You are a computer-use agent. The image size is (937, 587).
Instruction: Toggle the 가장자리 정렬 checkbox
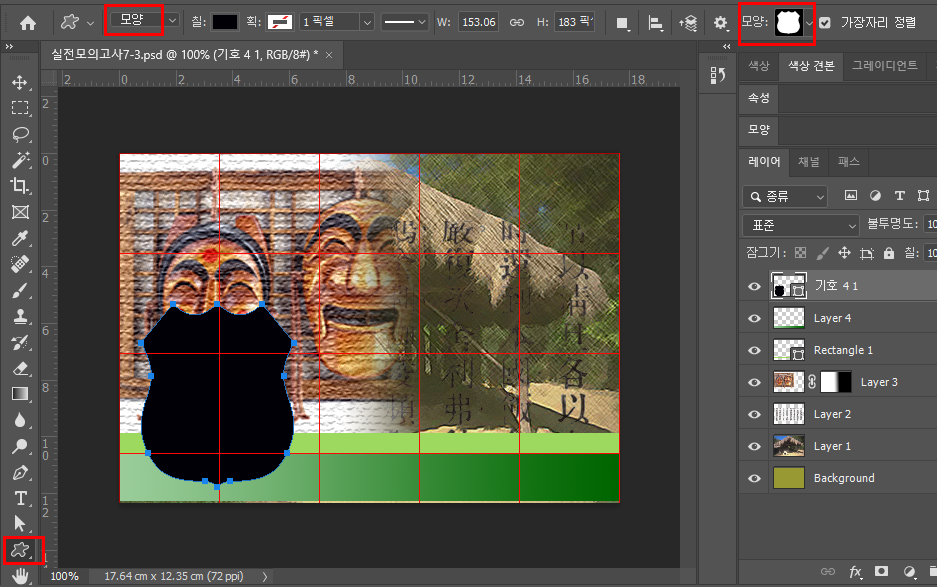pyautogui.click(x=825, y=22)
